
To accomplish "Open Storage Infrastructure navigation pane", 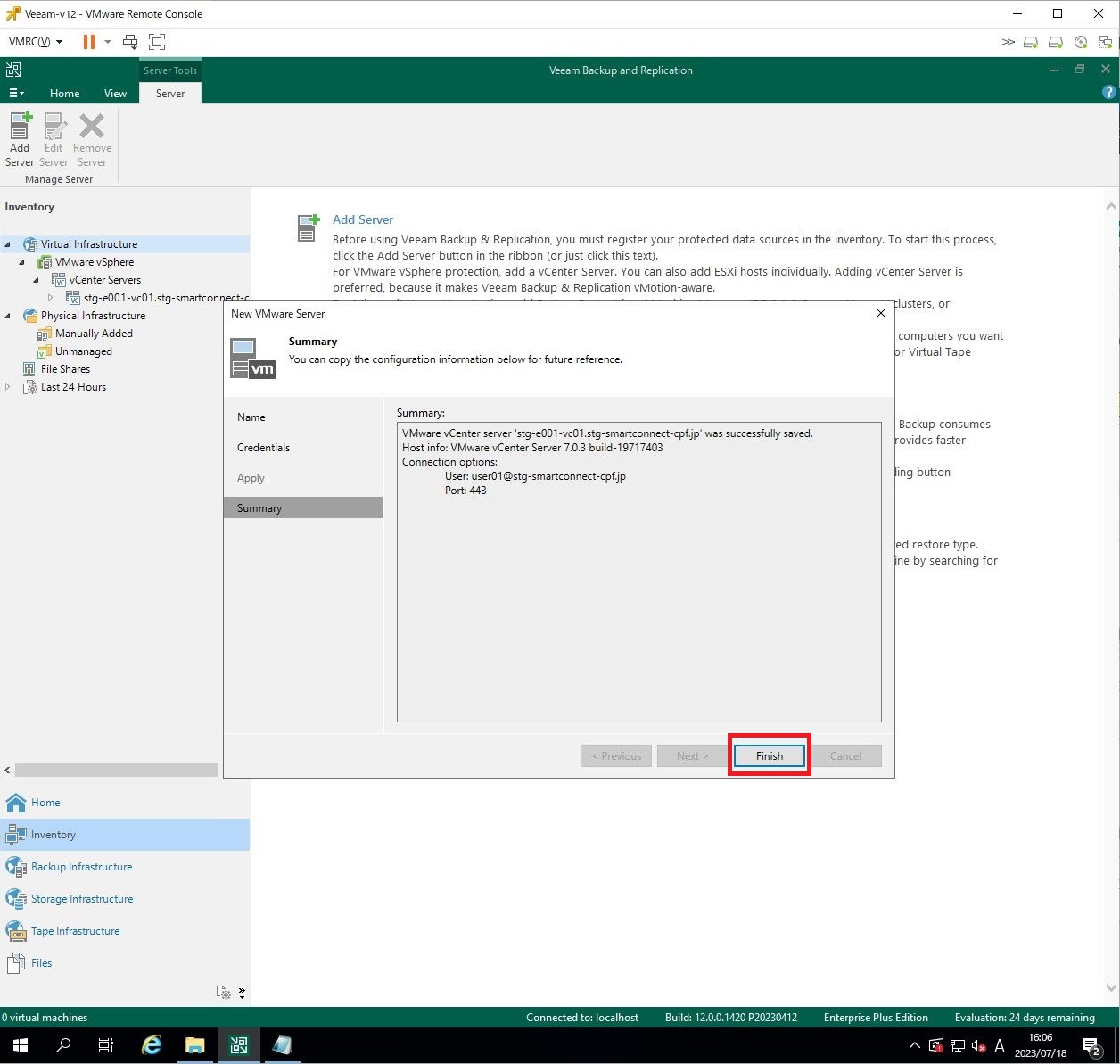I will pos(125,899).
